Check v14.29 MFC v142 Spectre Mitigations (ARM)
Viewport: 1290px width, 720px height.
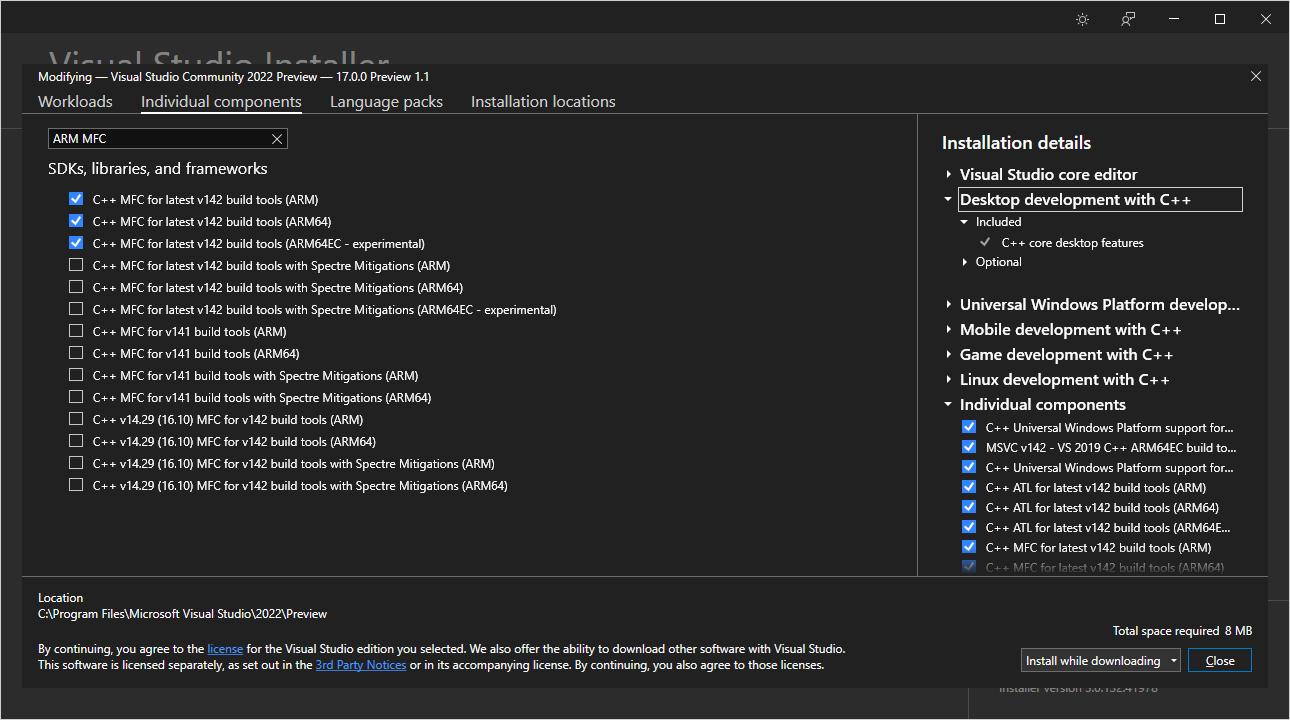coord(76,464)
